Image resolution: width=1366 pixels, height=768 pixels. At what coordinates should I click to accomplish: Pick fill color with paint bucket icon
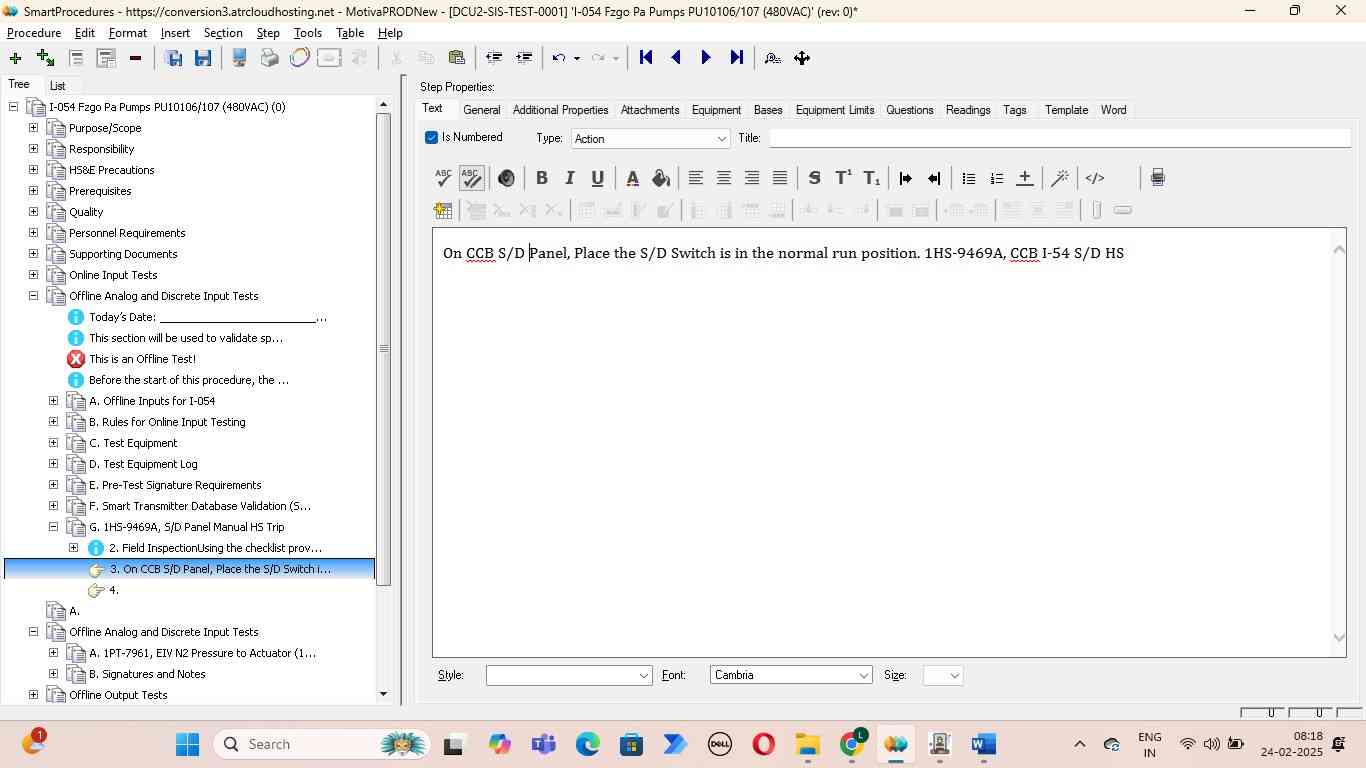pyautogui.click(x=661, y=178)
